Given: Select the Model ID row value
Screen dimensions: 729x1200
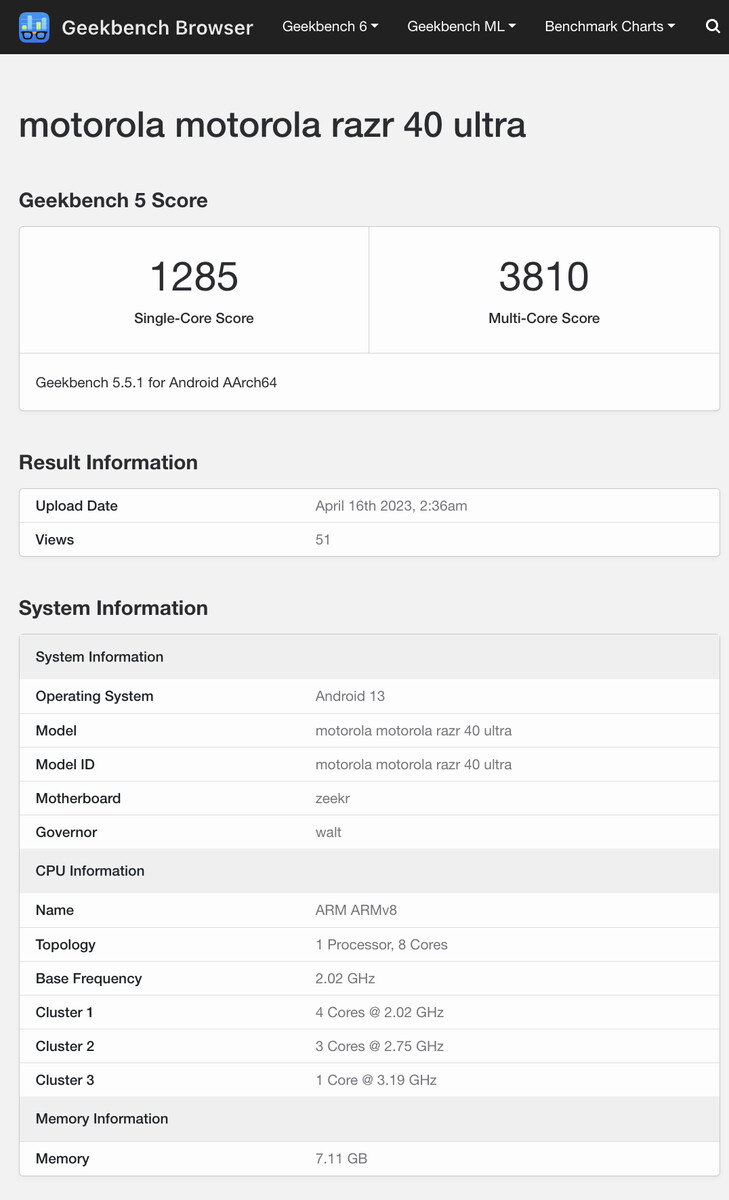Looking at the screenshot, I should coord(413,764).
